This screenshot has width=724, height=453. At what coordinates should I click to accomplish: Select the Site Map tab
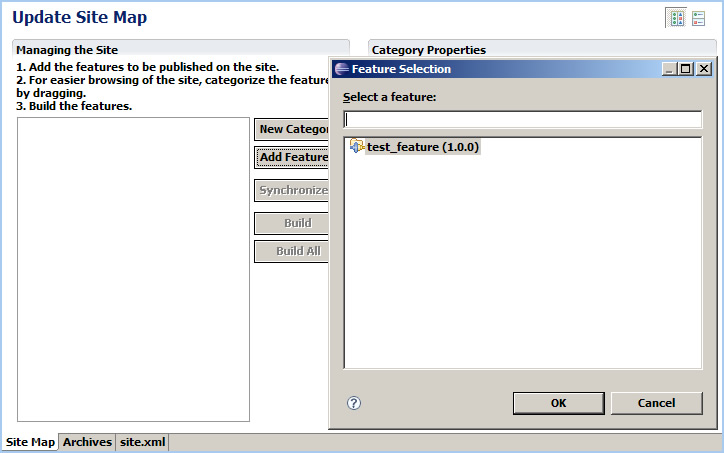click(30, 442)
